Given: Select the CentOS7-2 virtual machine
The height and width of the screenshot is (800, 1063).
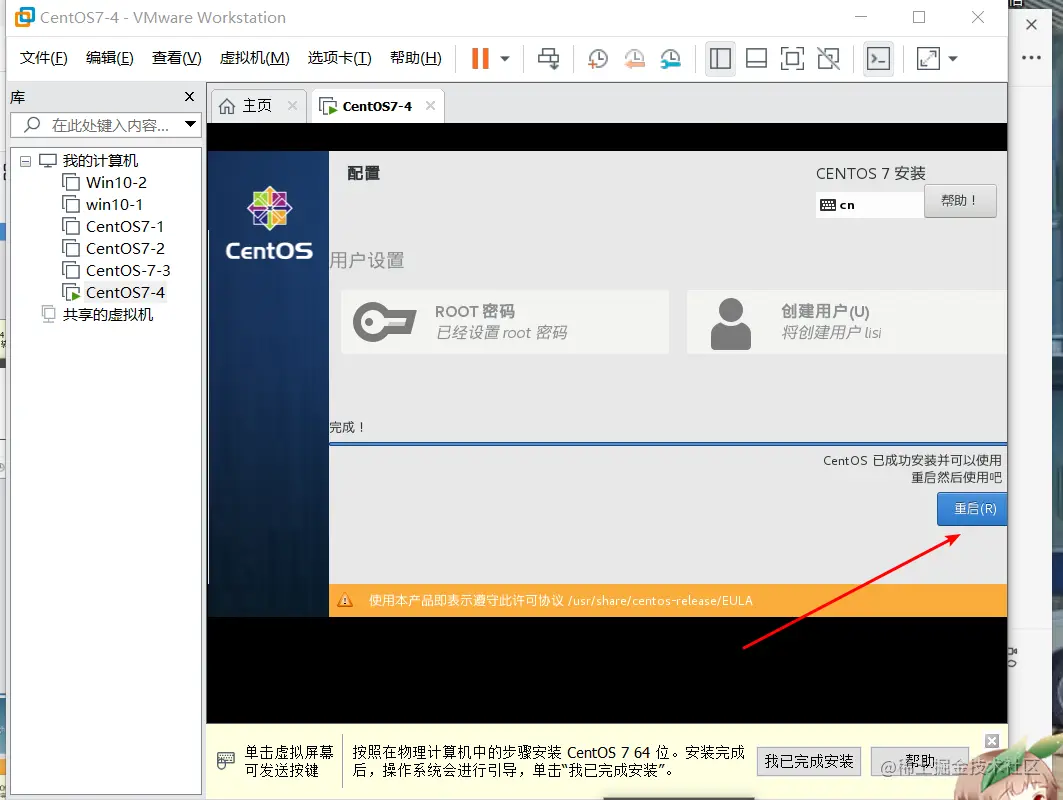Looking at the screenshot, I should coord(125,249).
